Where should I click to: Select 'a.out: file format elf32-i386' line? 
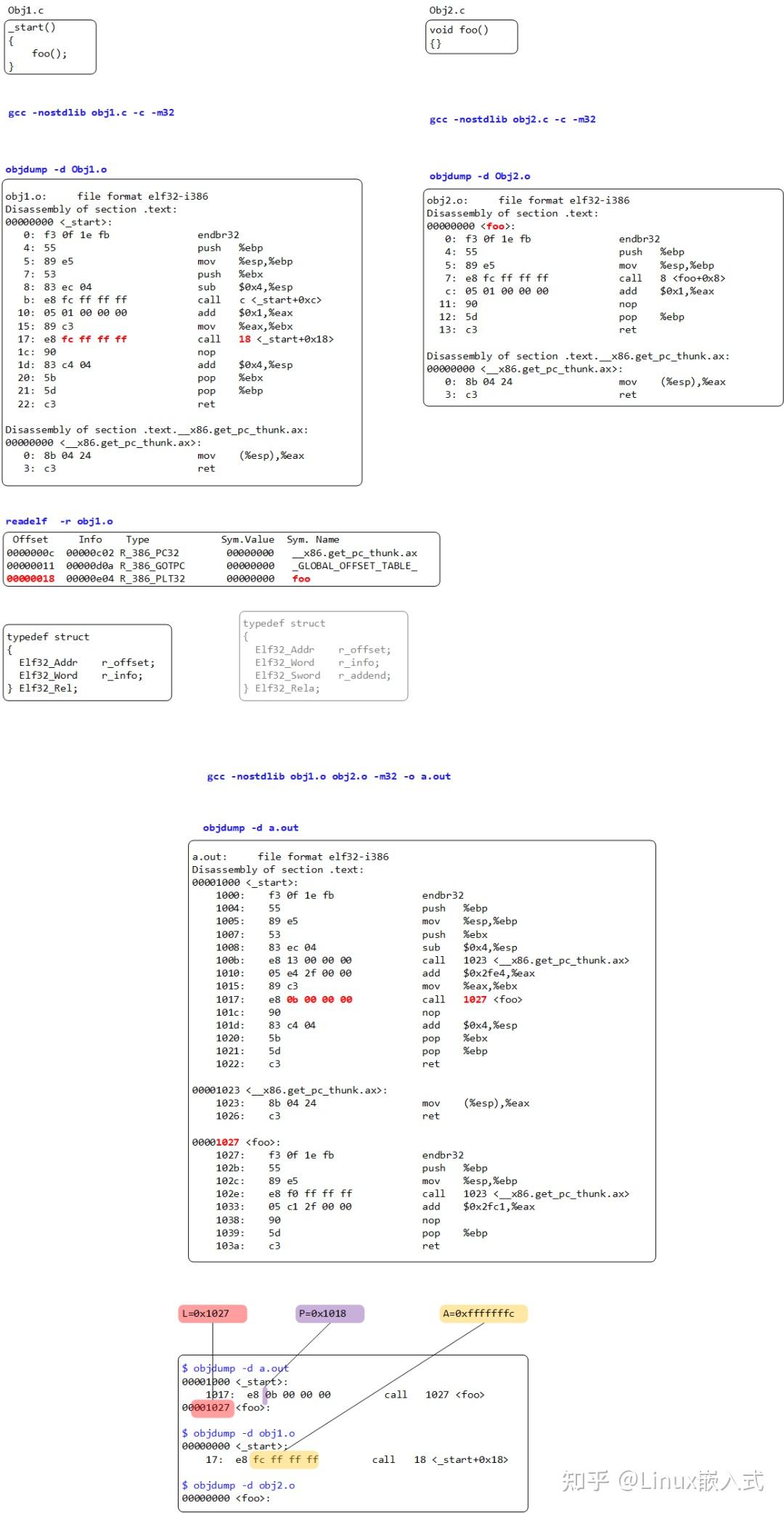pyautogui.click(x=290, y=857)
